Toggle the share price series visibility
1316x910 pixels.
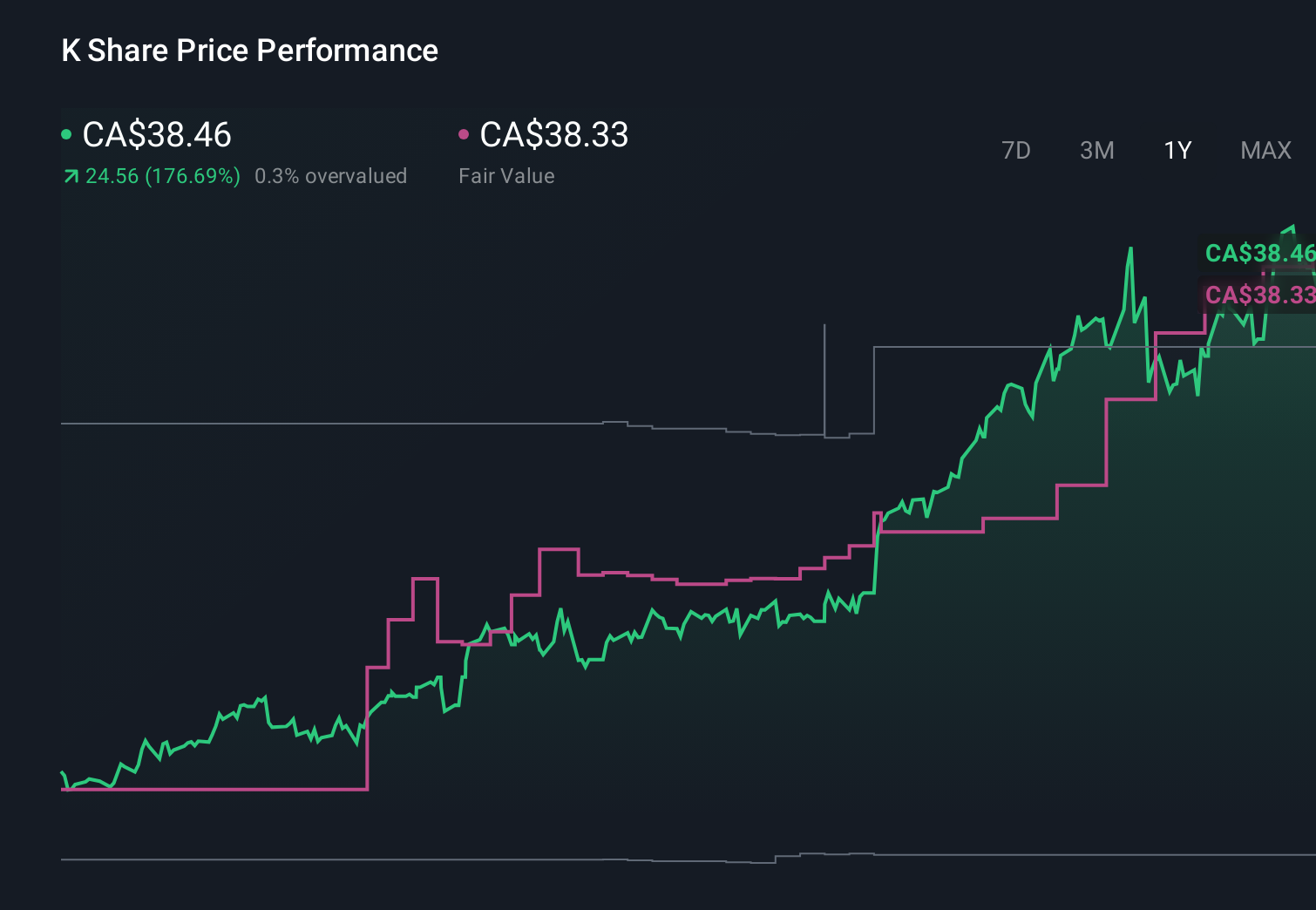pos(155,135)
